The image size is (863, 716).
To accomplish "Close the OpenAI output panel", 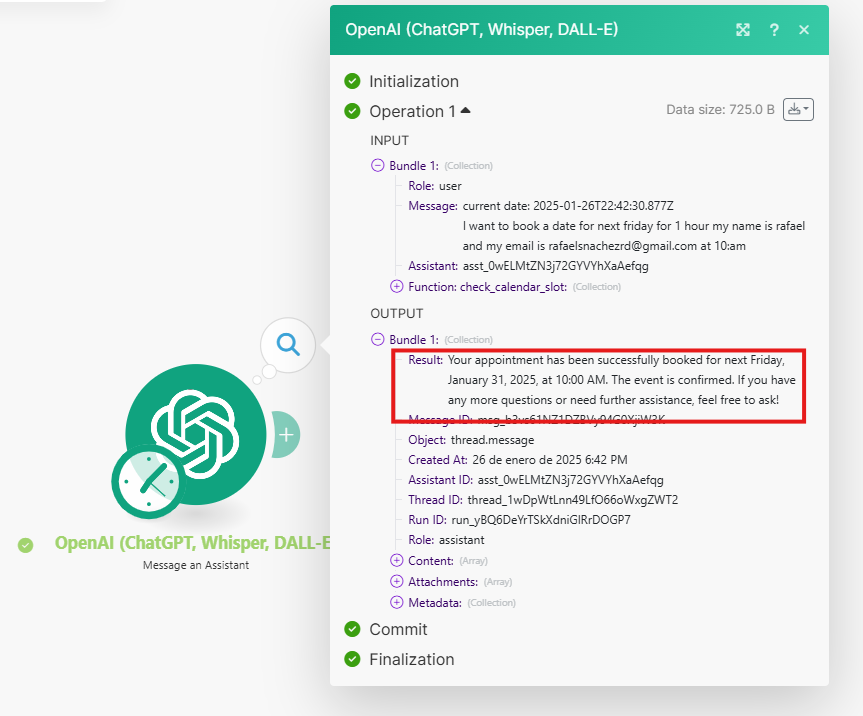I will (804, 30).
